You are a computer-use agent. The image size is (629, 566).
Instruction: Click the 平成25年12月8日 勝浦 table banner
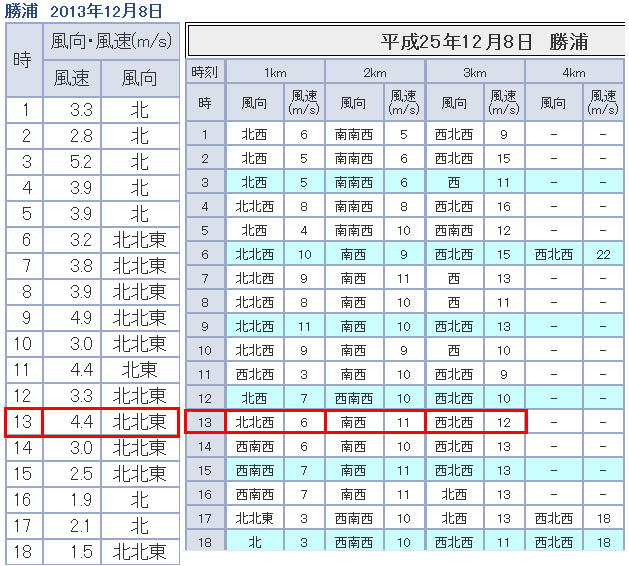tap(485, 42)
